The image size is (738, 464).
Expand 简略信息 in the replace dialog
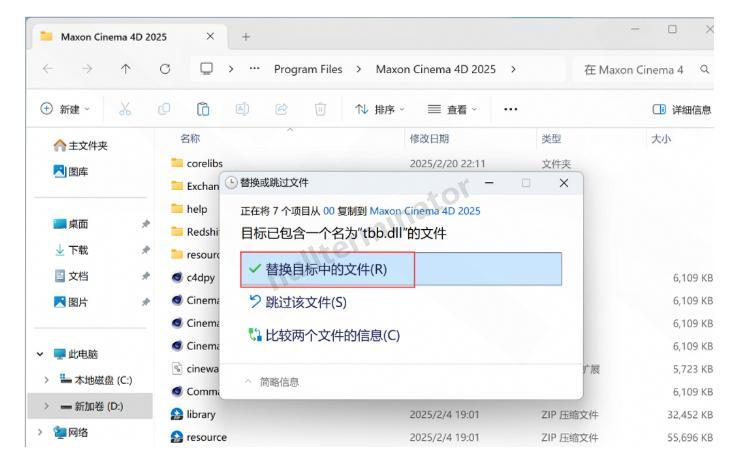[x=272, y=382]
